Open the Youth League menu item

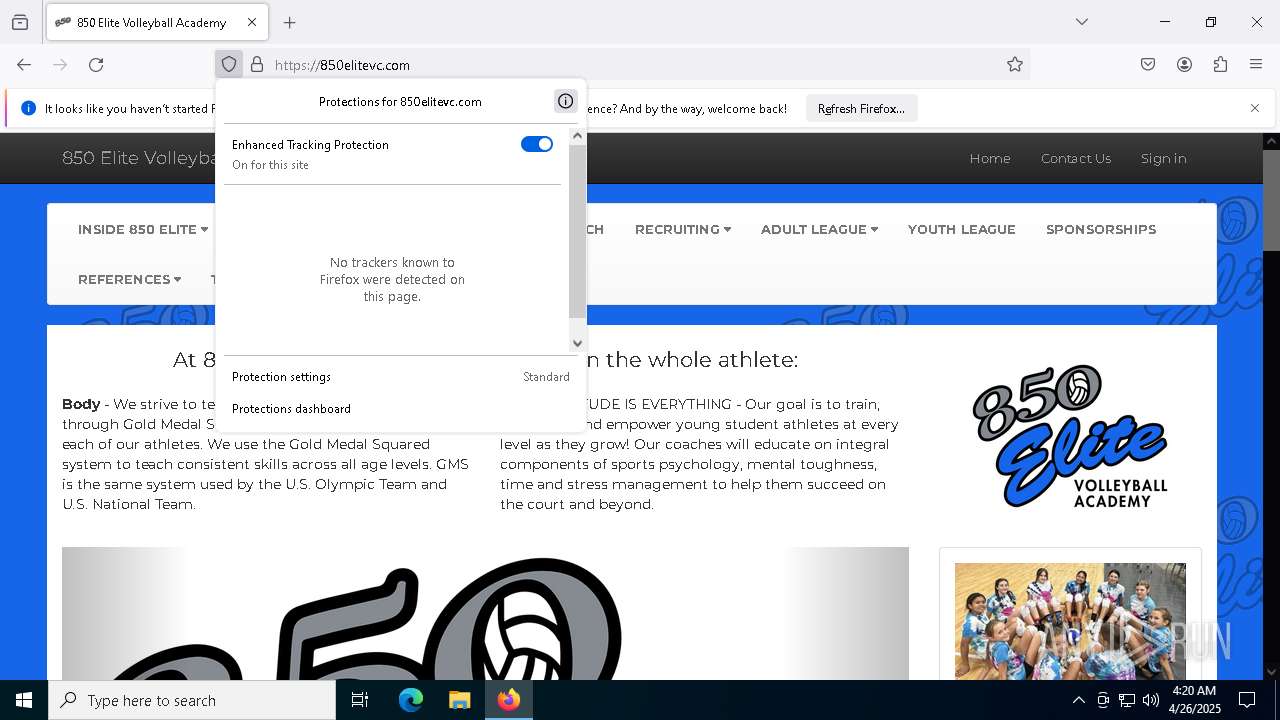coord(962,229)
